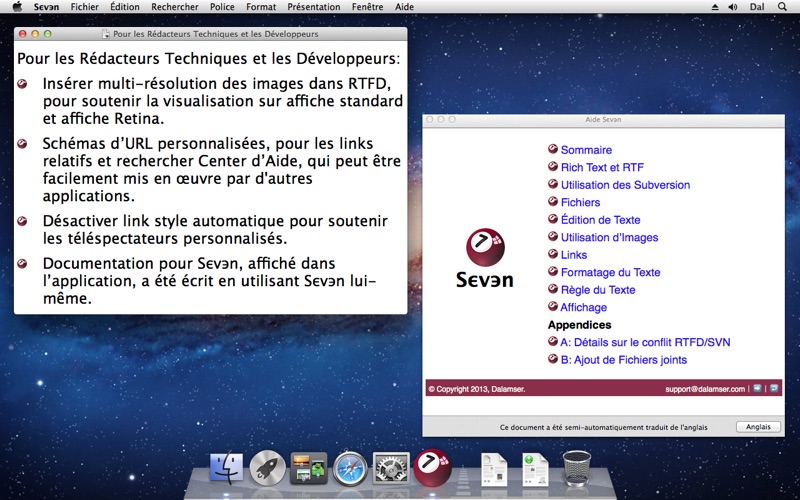Open the Links help topic
Screen dimensions: 800x500
pyautogui.click(x=573, y=255)
